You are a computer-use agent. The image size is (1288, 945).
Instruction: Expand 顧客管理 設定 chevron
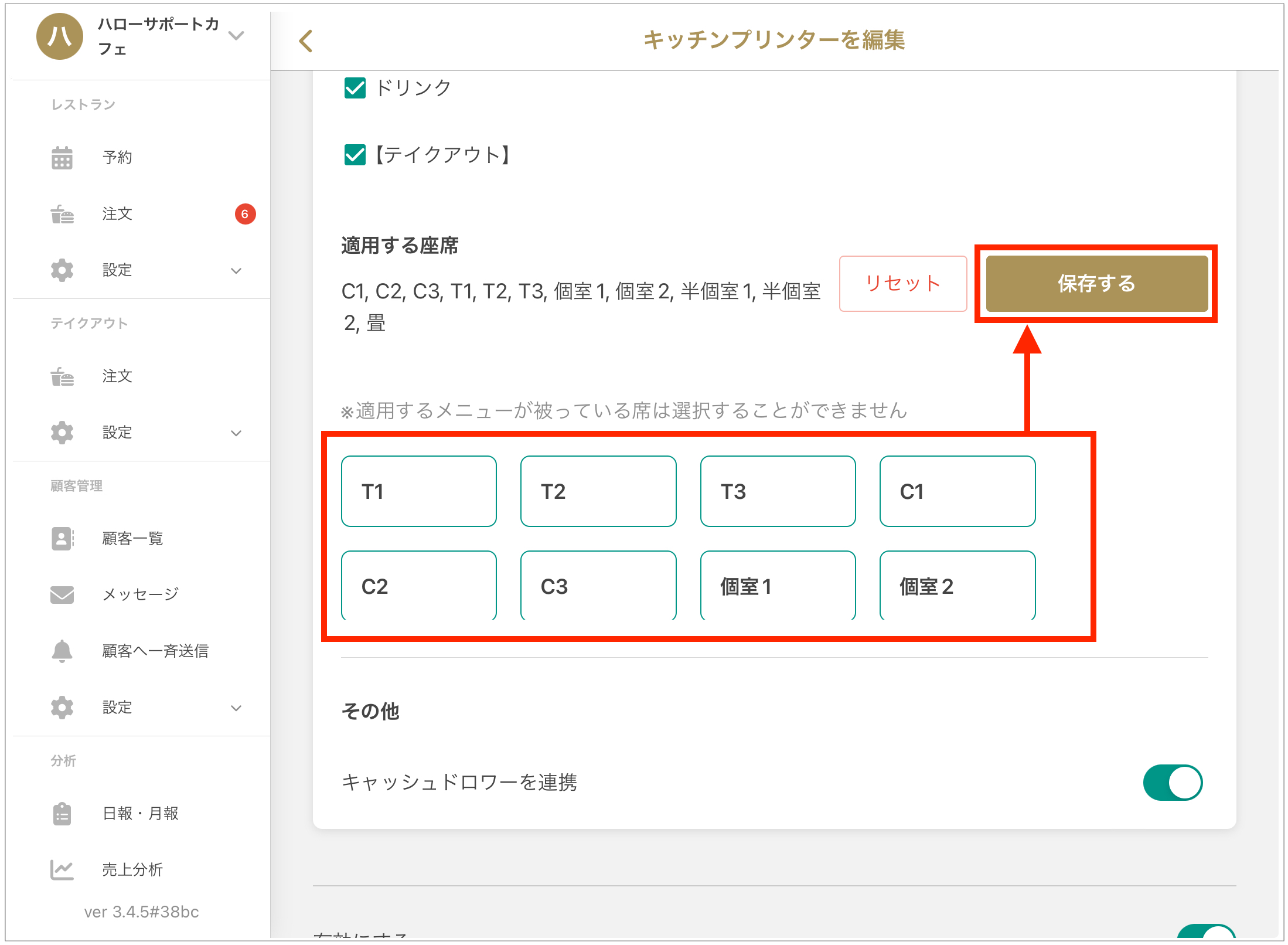point(236,708)
